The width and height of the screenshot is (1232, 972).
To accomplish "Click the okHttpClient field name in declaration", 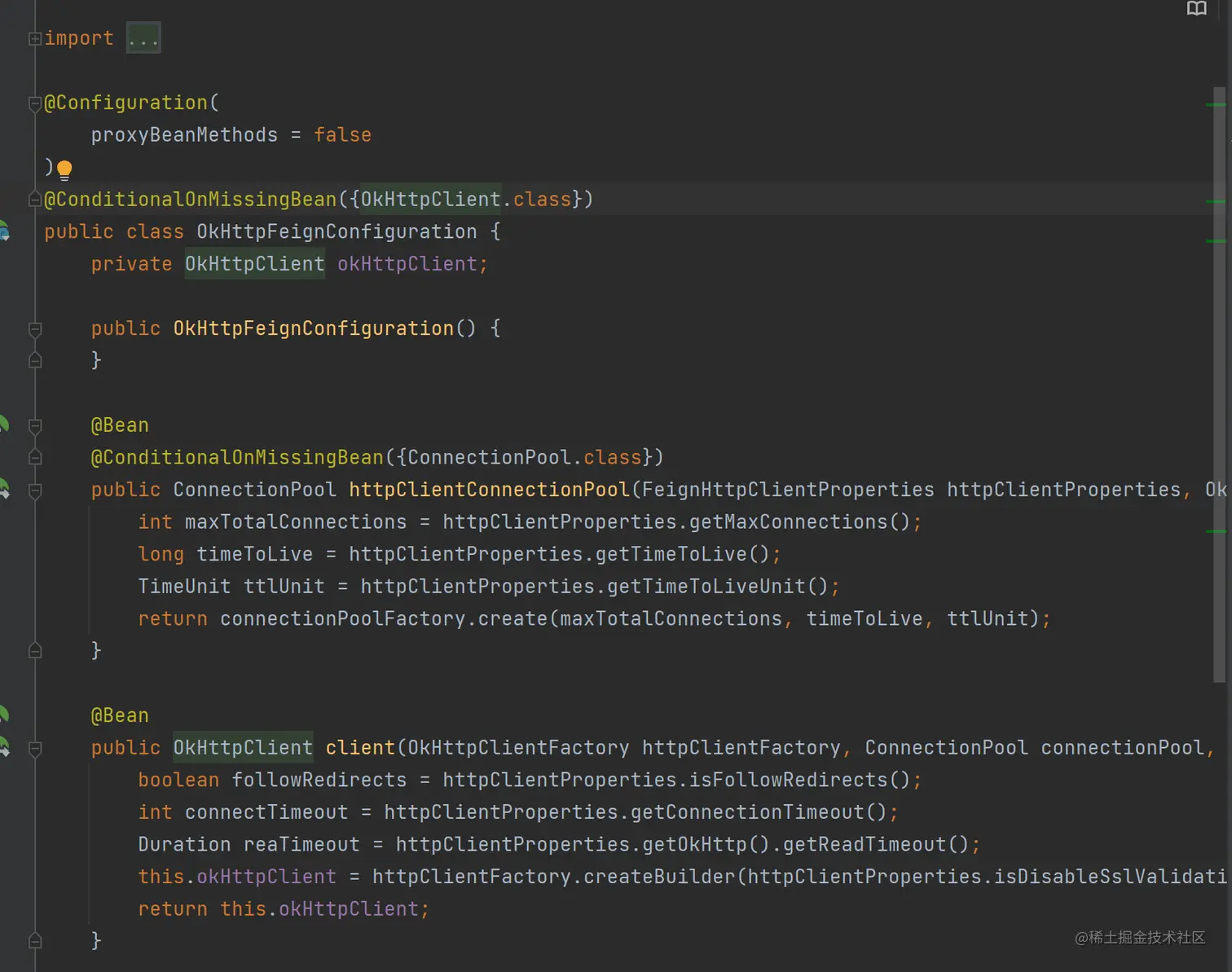I will pos(407,264).
